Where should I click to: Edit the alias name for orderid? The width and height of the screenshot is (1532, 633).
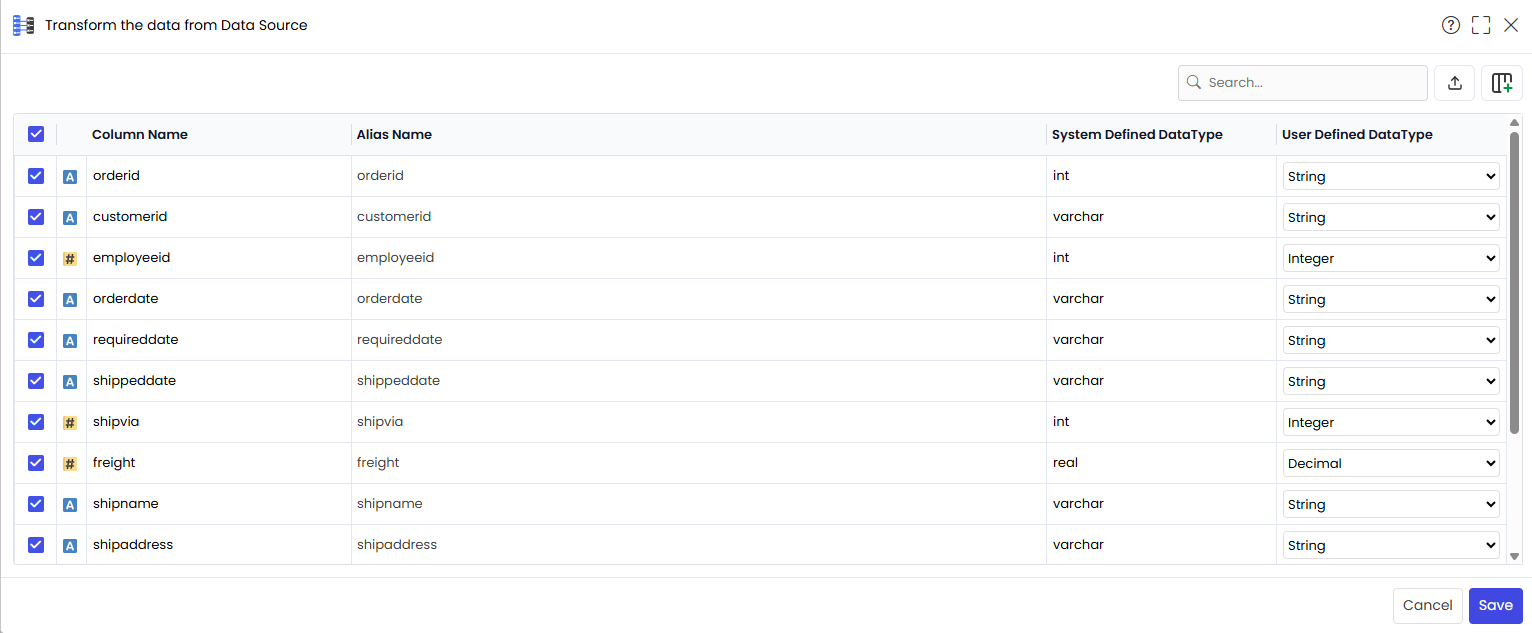pyautogui.click(x=698, y=176)
